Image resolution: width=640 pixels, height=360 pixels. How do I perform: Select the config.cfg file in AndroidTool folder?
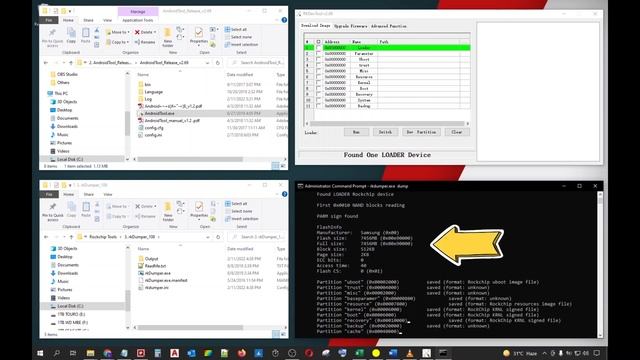tap(151, 128)
